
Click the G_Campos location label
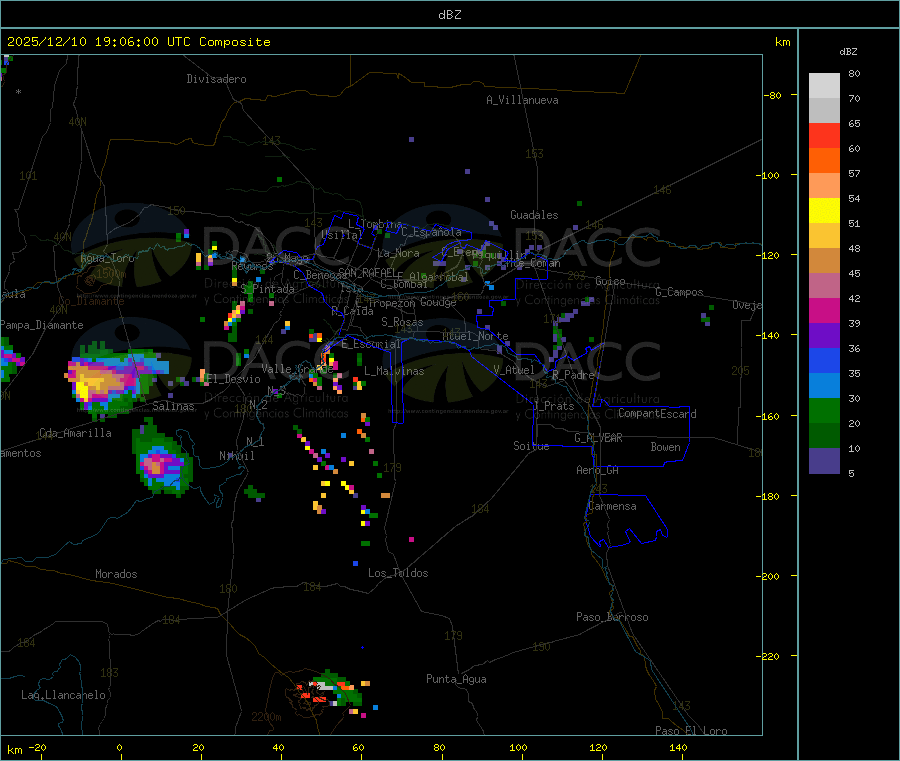point(679,292)
